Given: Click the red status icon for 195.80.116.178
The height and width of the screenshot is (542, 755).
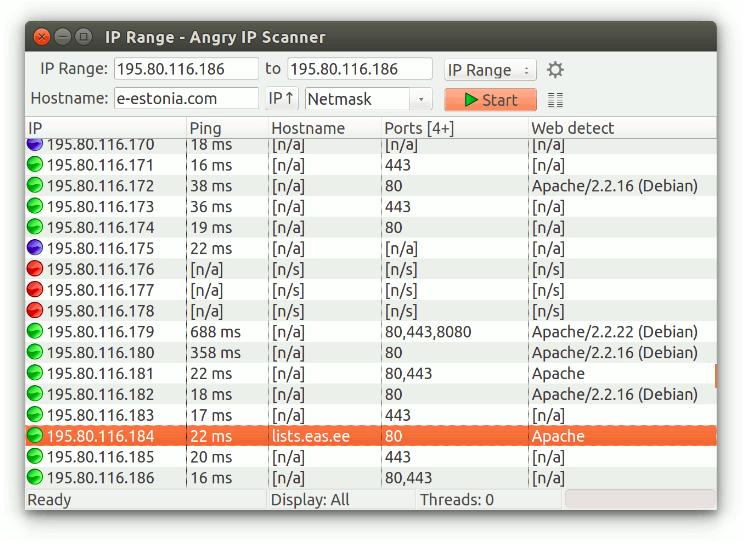Looking at the screenshot, I should [x=35, y=310].
